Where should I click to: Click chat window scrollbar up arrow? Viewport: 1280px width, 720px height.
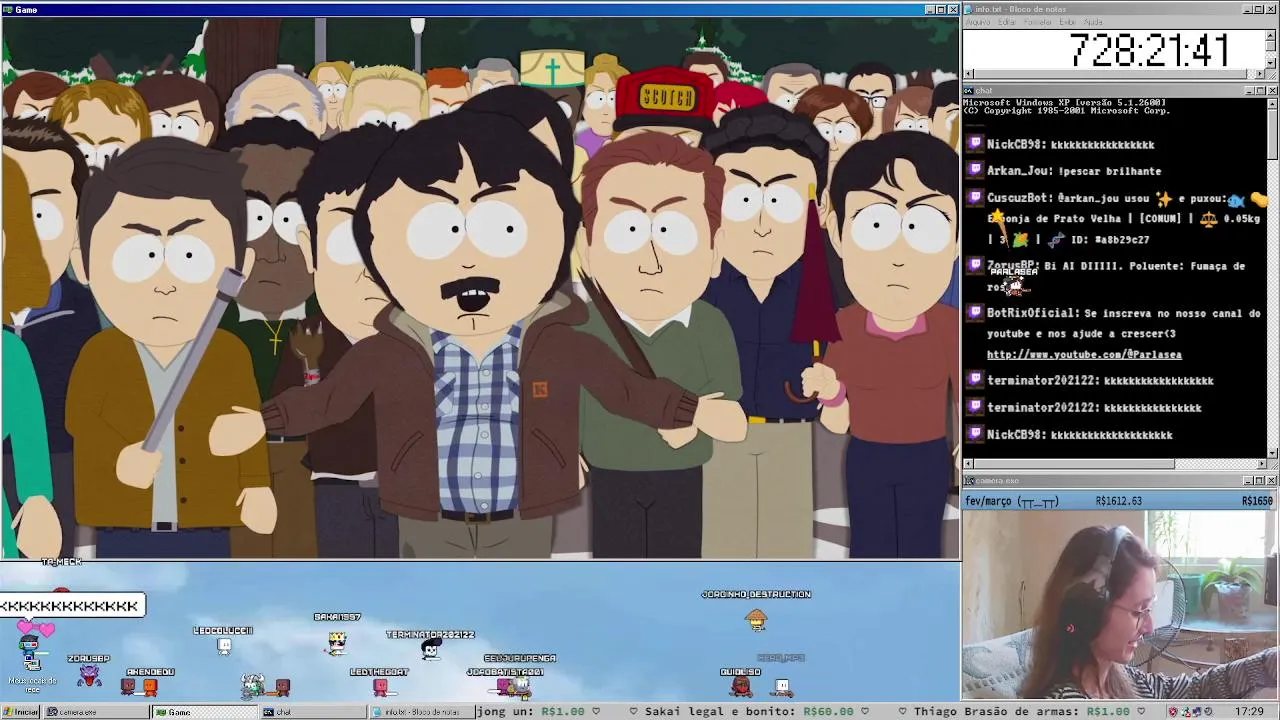click(x=1272, y=103)
